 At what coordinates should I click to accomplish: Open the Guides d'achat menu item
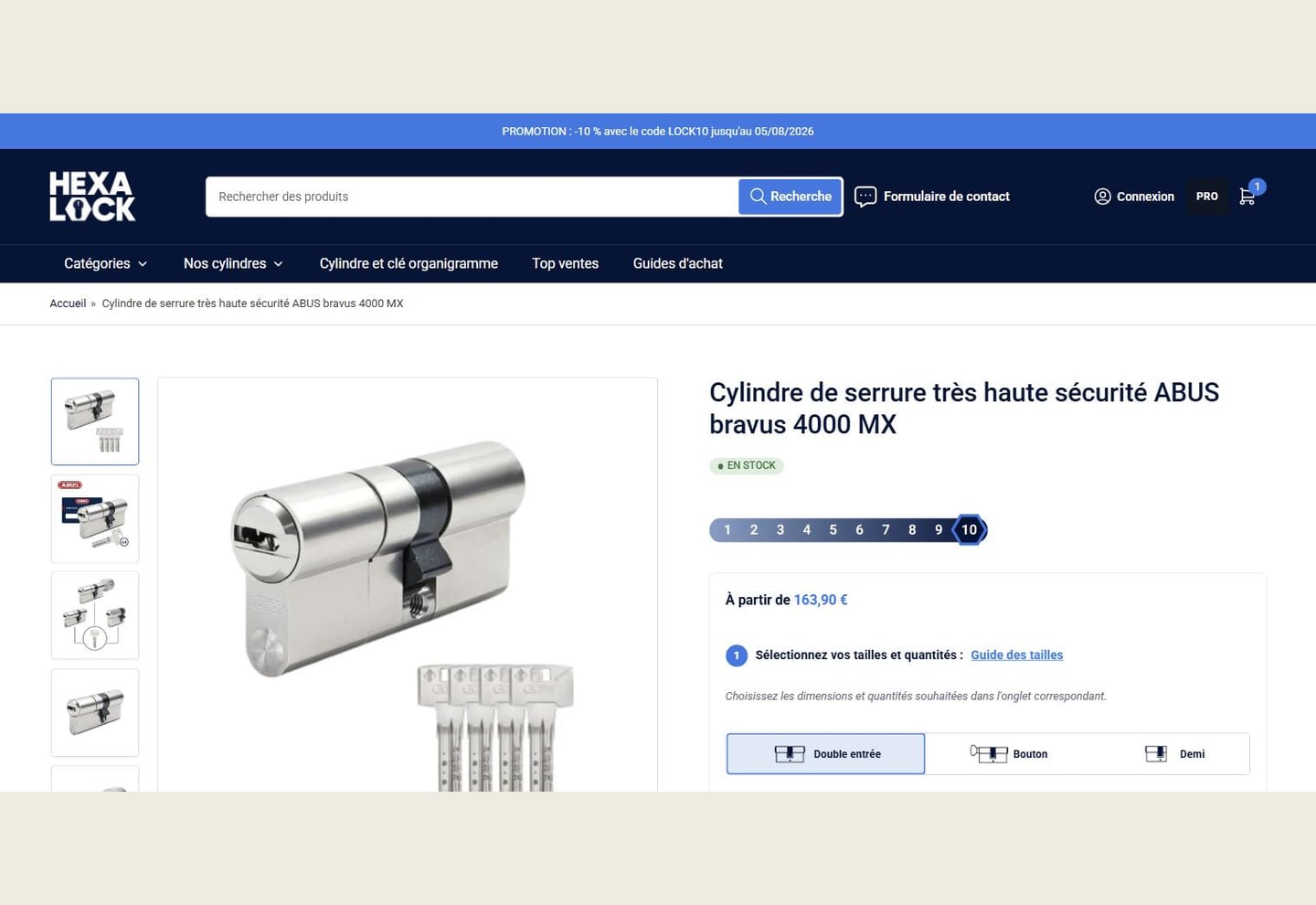click(x=677, y=263)
